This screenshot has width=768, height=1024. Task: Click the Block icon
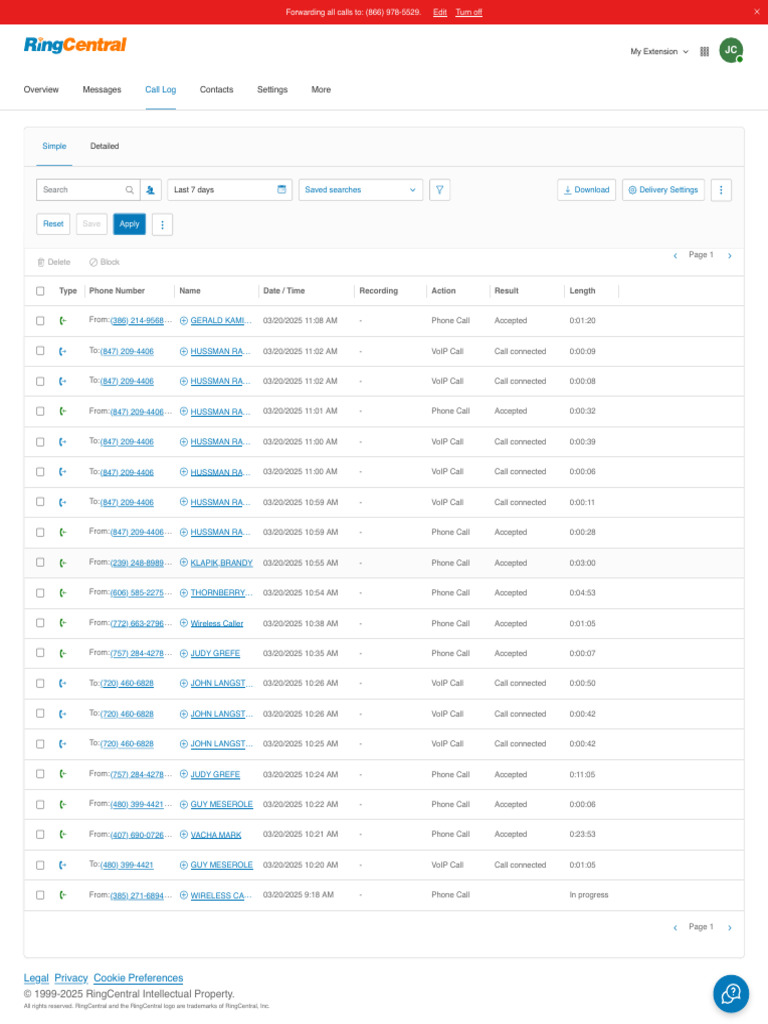(93, 263)
